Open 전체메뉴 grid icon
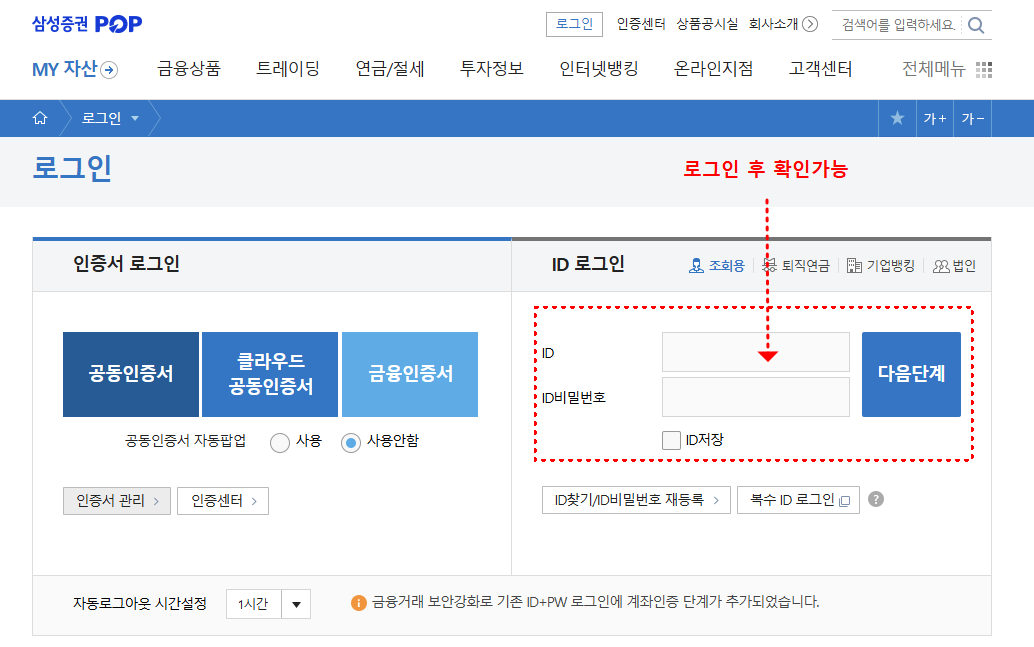This screenshot has height=647, width=1034. click(x=984, y=69)
